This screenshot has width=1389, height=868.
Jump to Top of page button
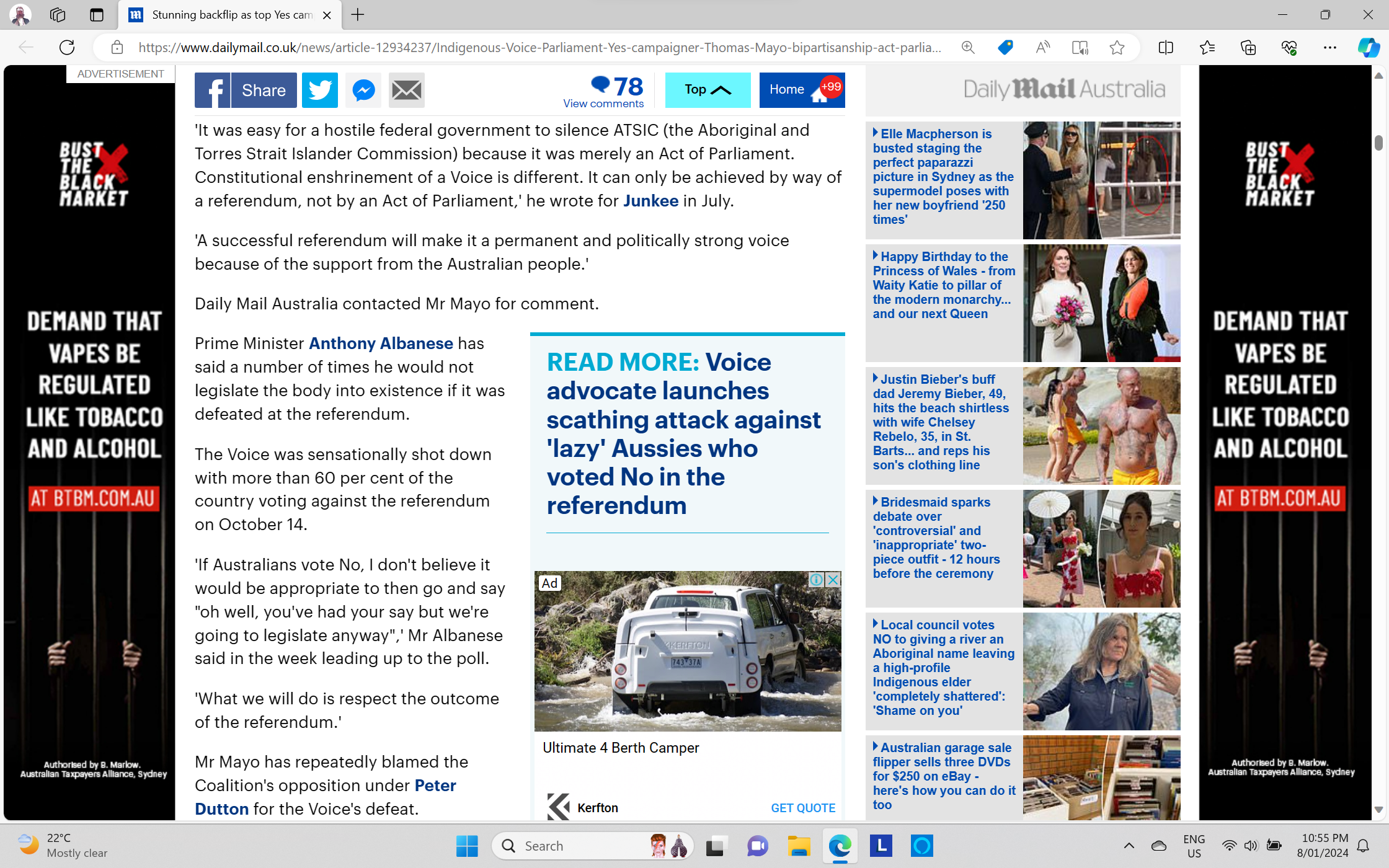coord(708,90)
